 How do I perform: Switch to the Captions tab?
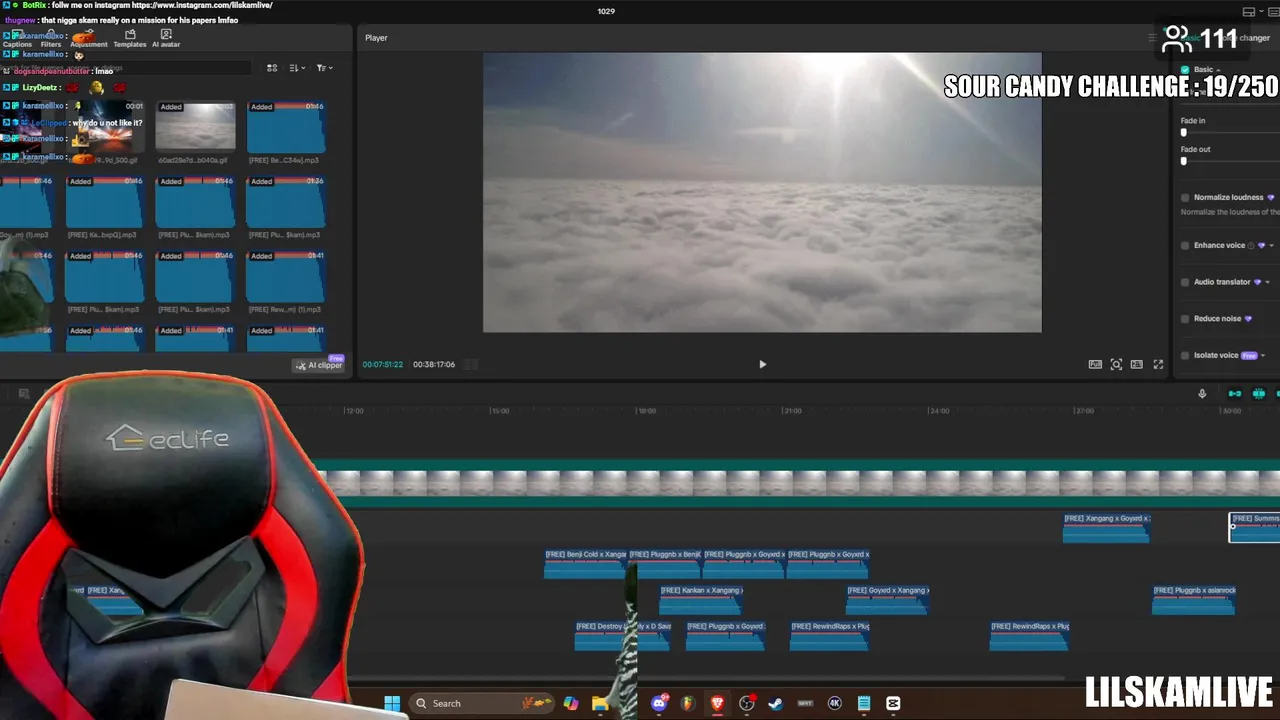(x=17, y=40)
